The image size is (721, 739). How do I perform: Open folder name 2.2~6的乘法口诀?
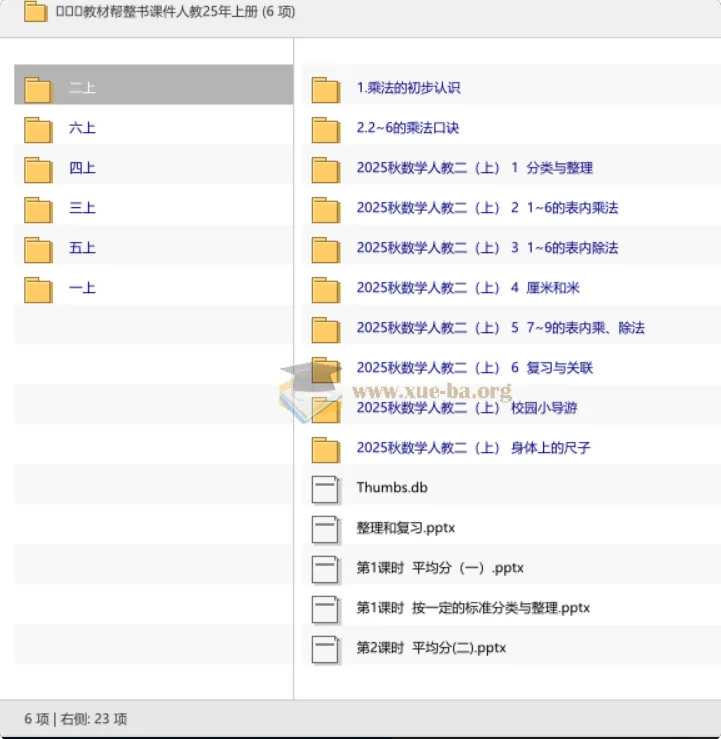click(408, 128)
